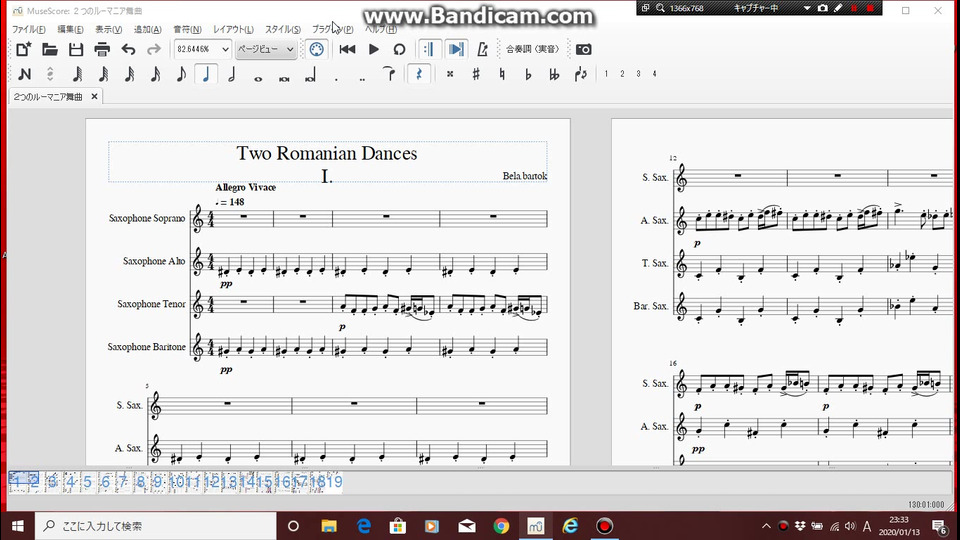Create a new score
The image size is (960, 540).
click(x=23, y=50)
